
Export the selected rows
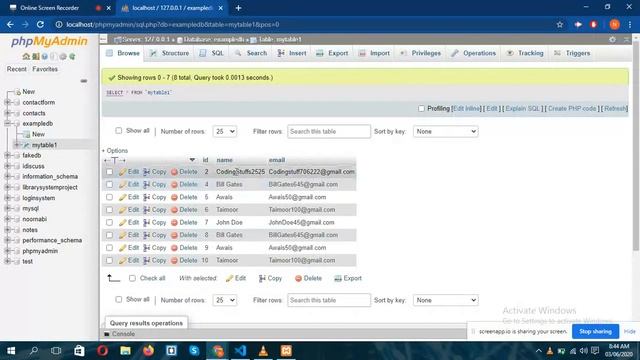point(348,278)
